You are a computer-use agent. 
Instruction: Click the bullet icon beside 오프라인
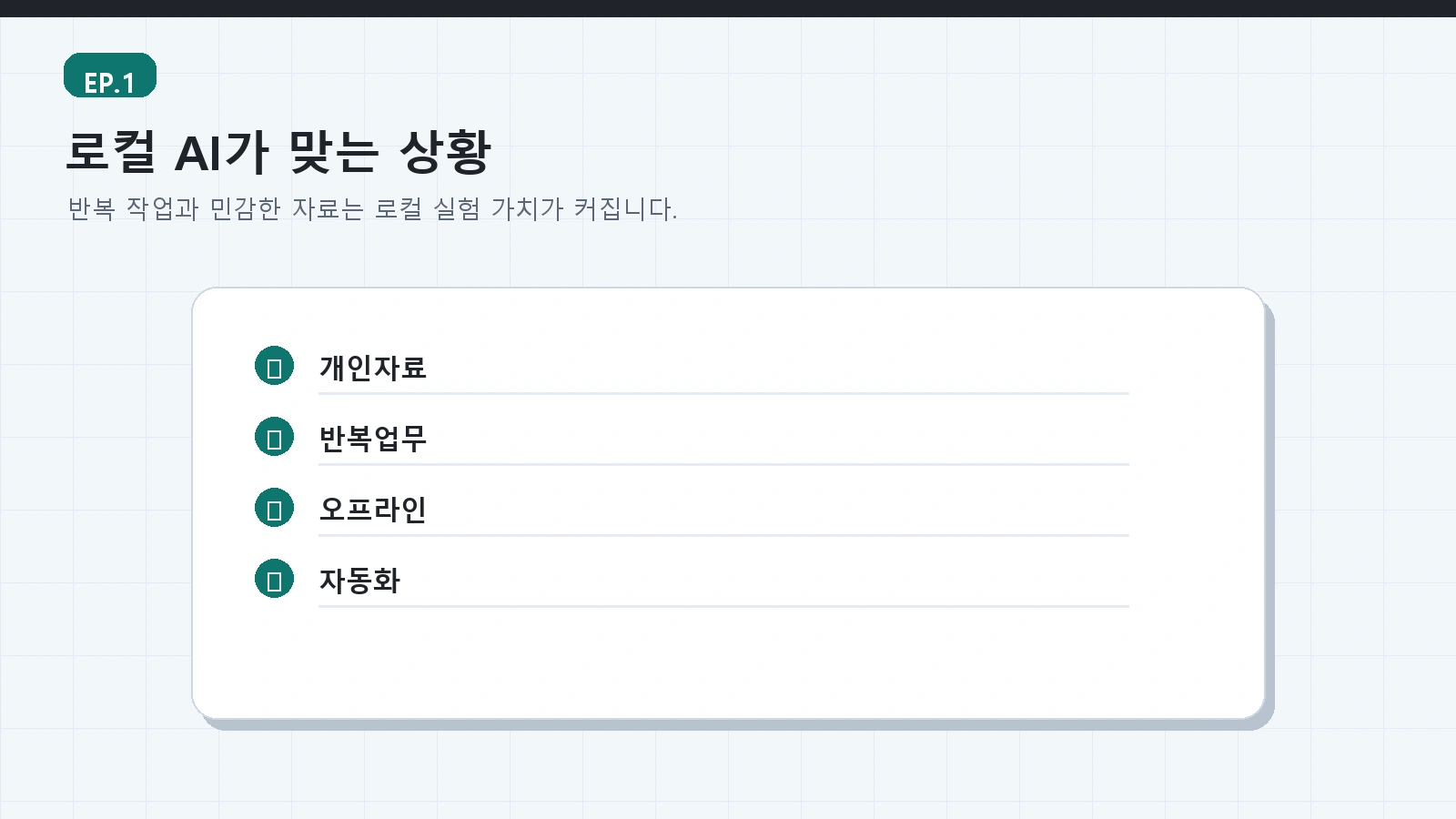tap(274, 508)
